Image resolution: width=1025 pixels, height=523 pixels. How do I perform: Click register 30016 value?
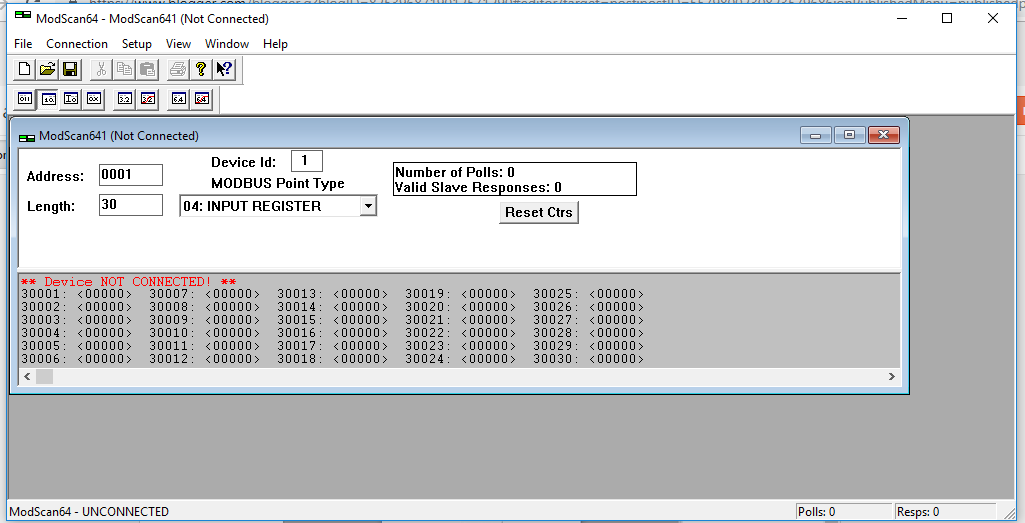[x=361, y=333]
